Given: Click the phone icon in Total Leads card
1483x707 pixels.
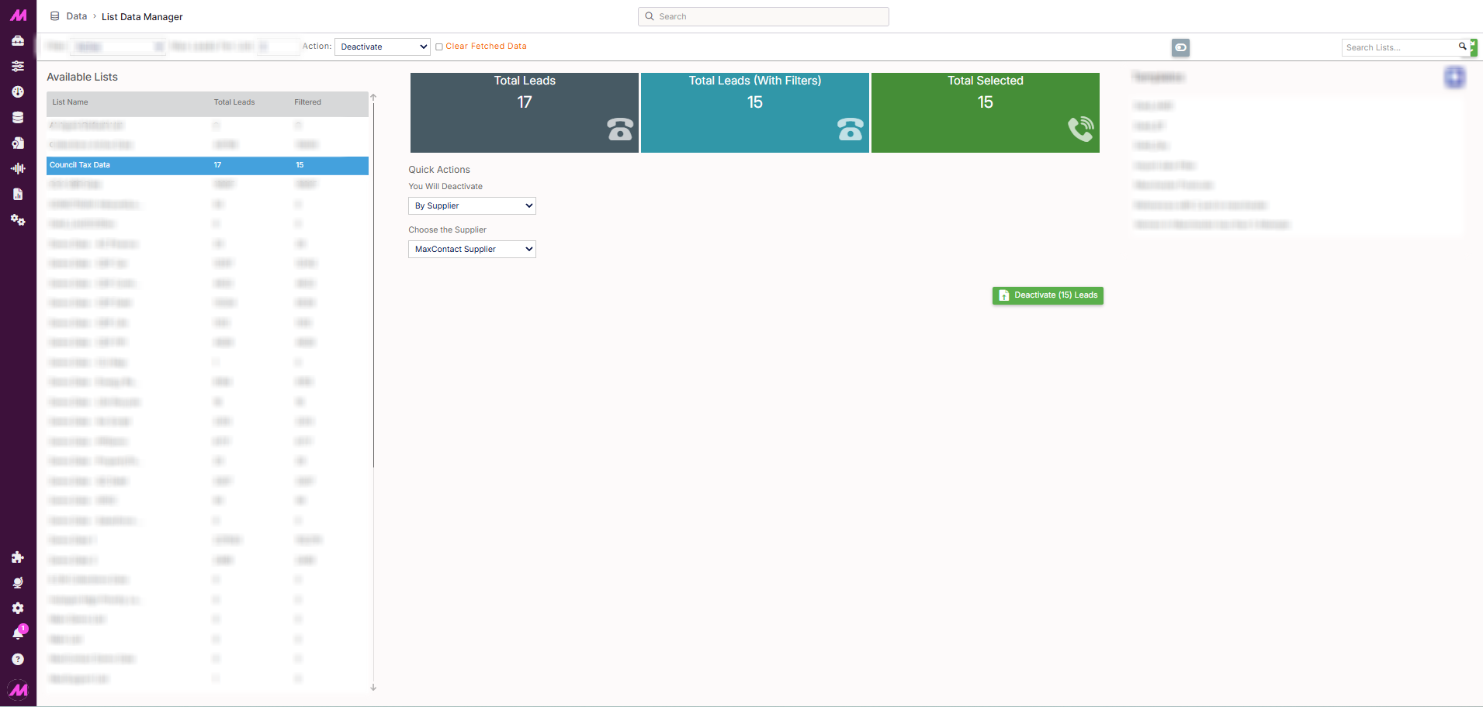Looking at the screenshot, I should [621, 129].
